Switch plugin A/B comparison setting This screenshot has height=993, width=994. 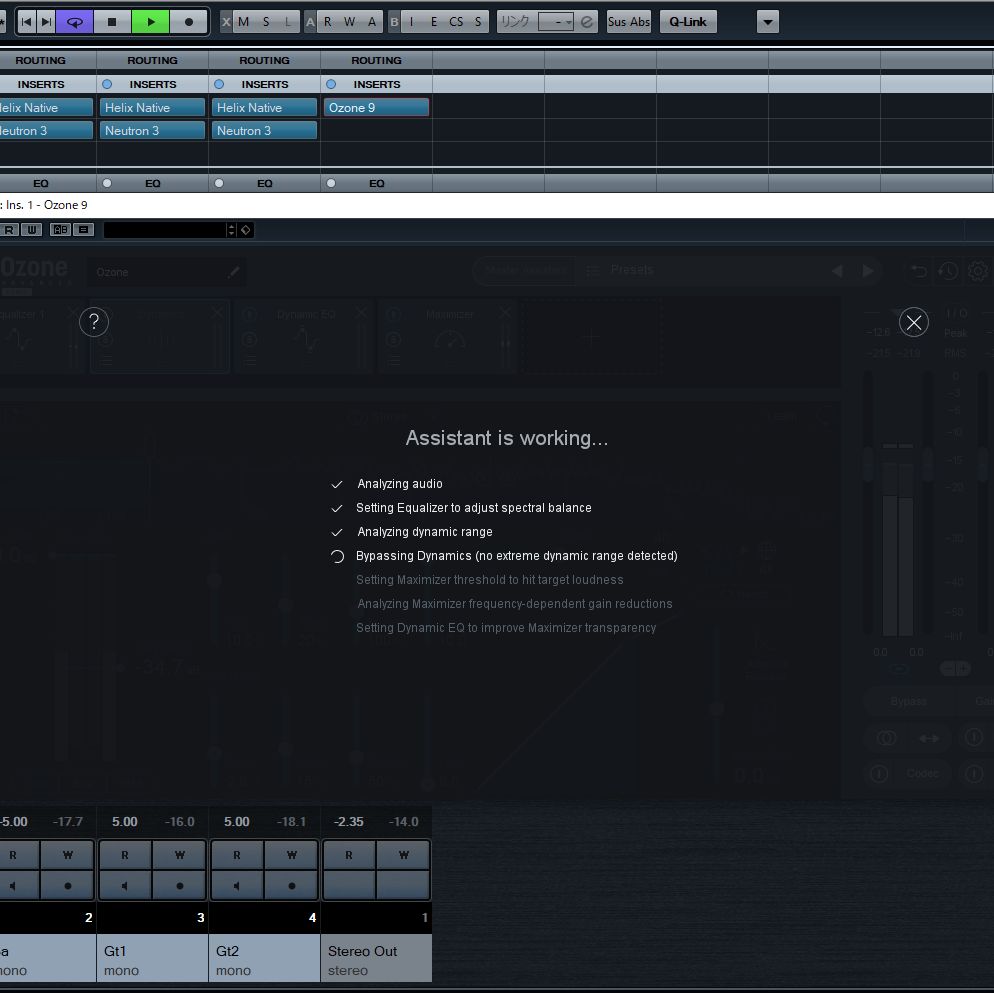click(60, 230)
